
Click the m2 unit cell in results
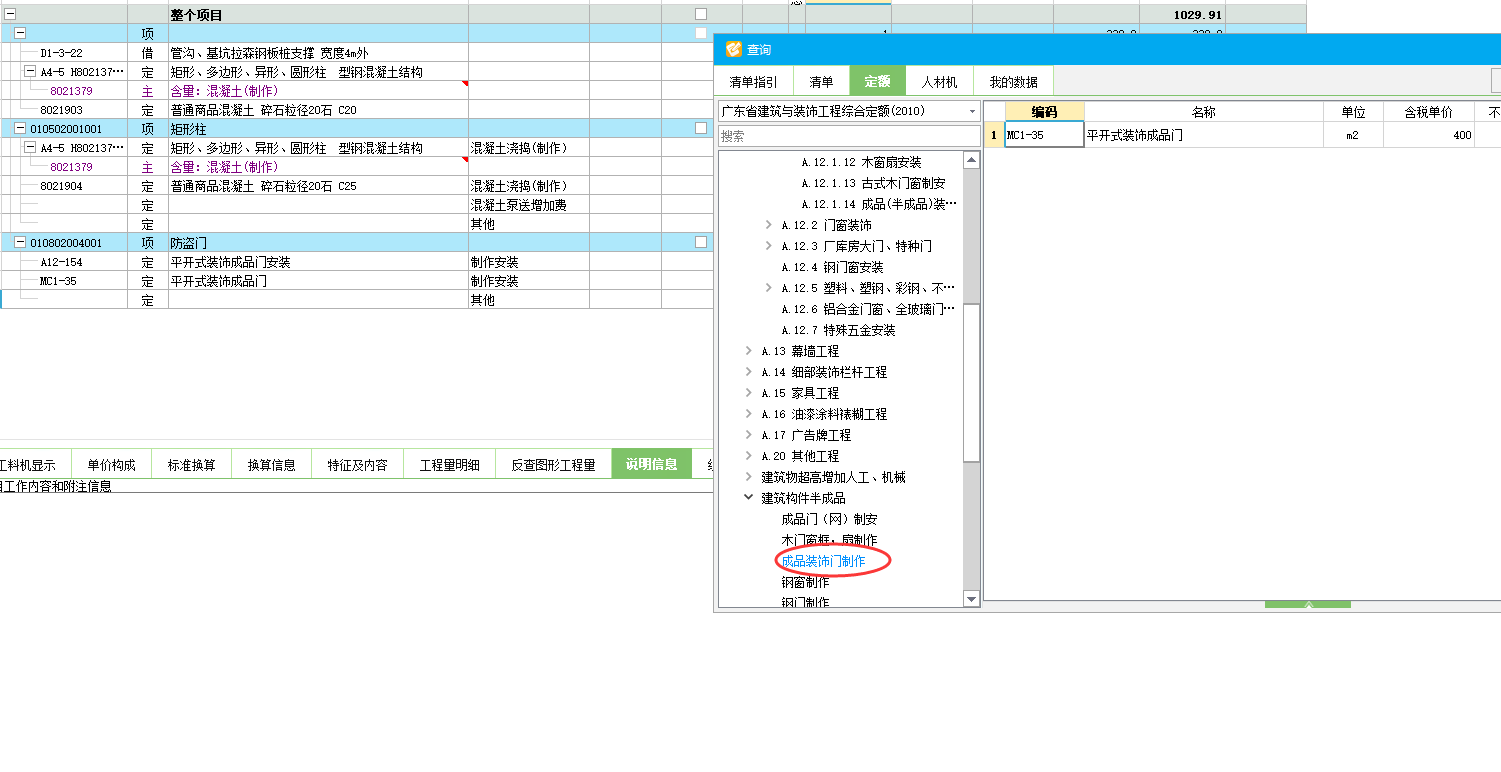[1353, 135]
